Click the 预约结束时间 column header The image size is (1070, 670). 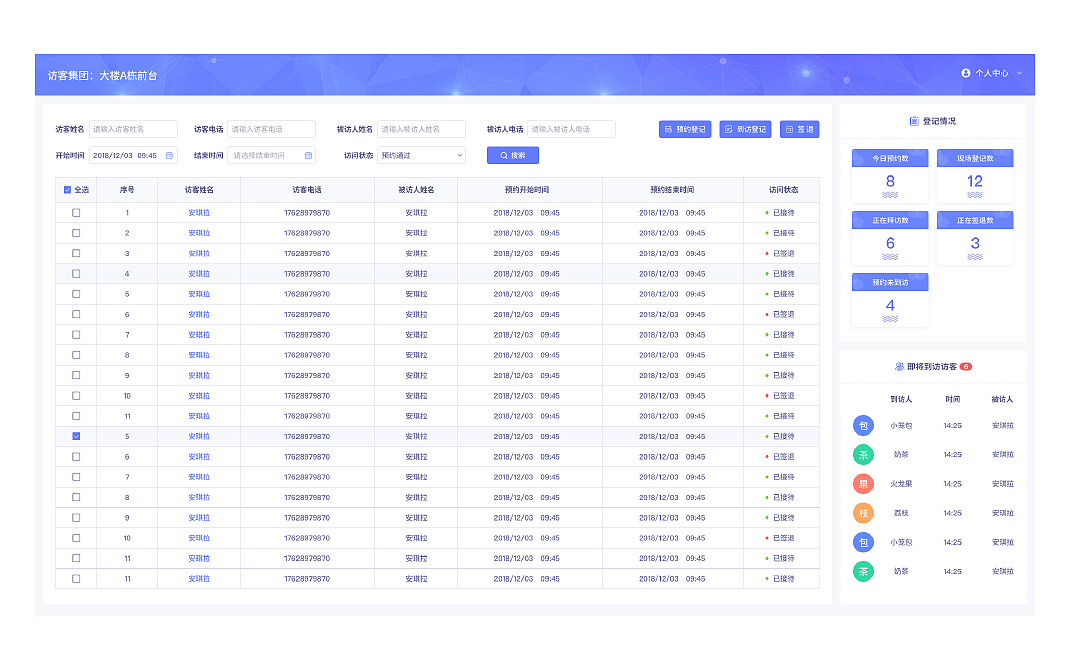click(672, 190)
